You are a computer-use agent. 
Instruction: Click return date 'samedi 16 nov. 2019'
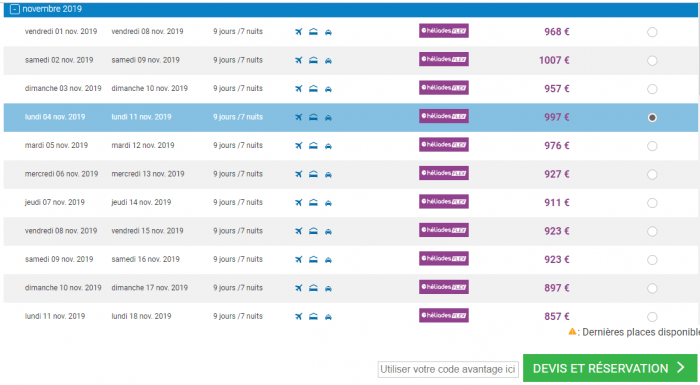(146, 259)
